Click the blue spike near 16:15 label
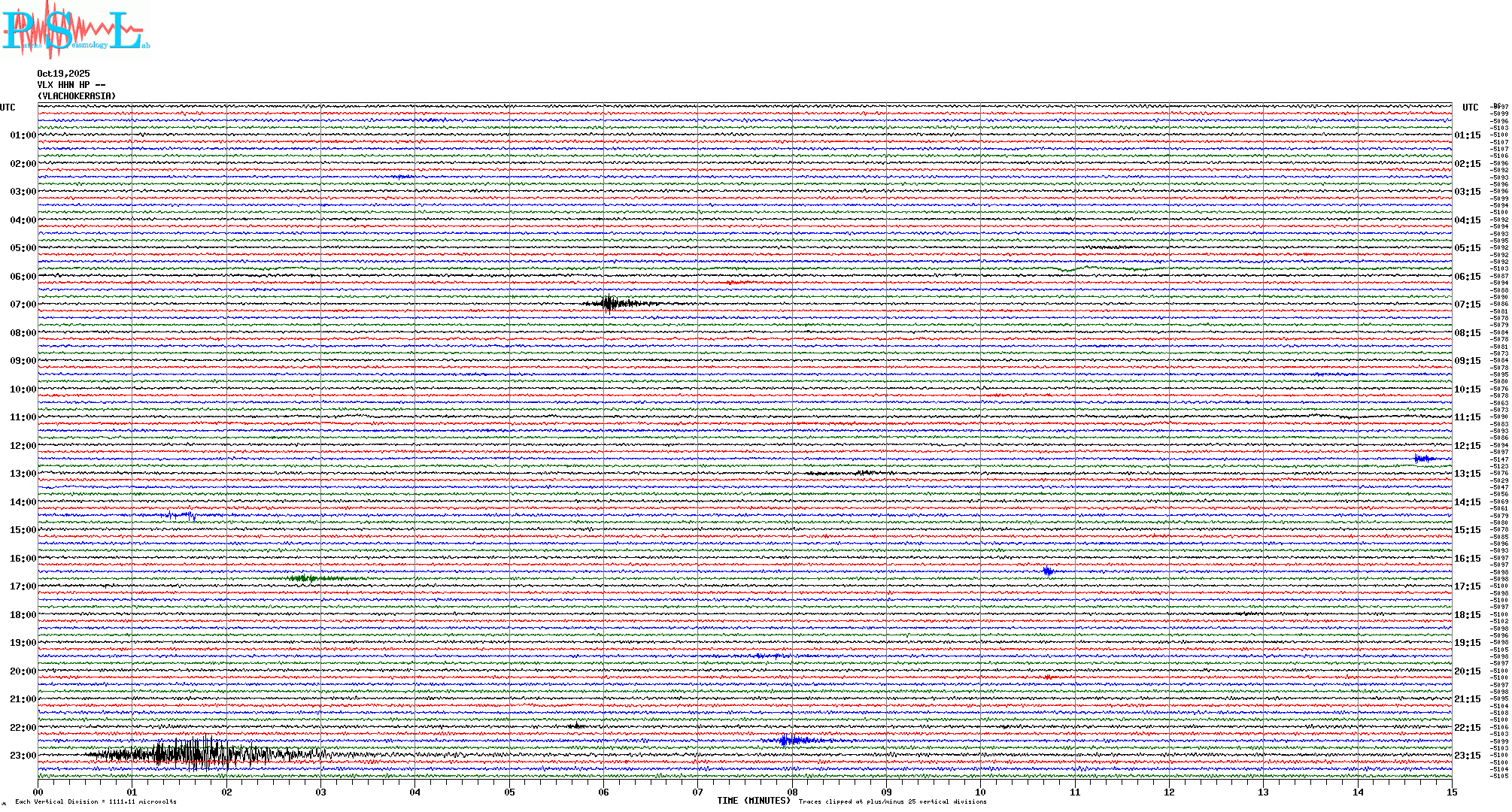1512x812 pixels. click(1048, 571)
